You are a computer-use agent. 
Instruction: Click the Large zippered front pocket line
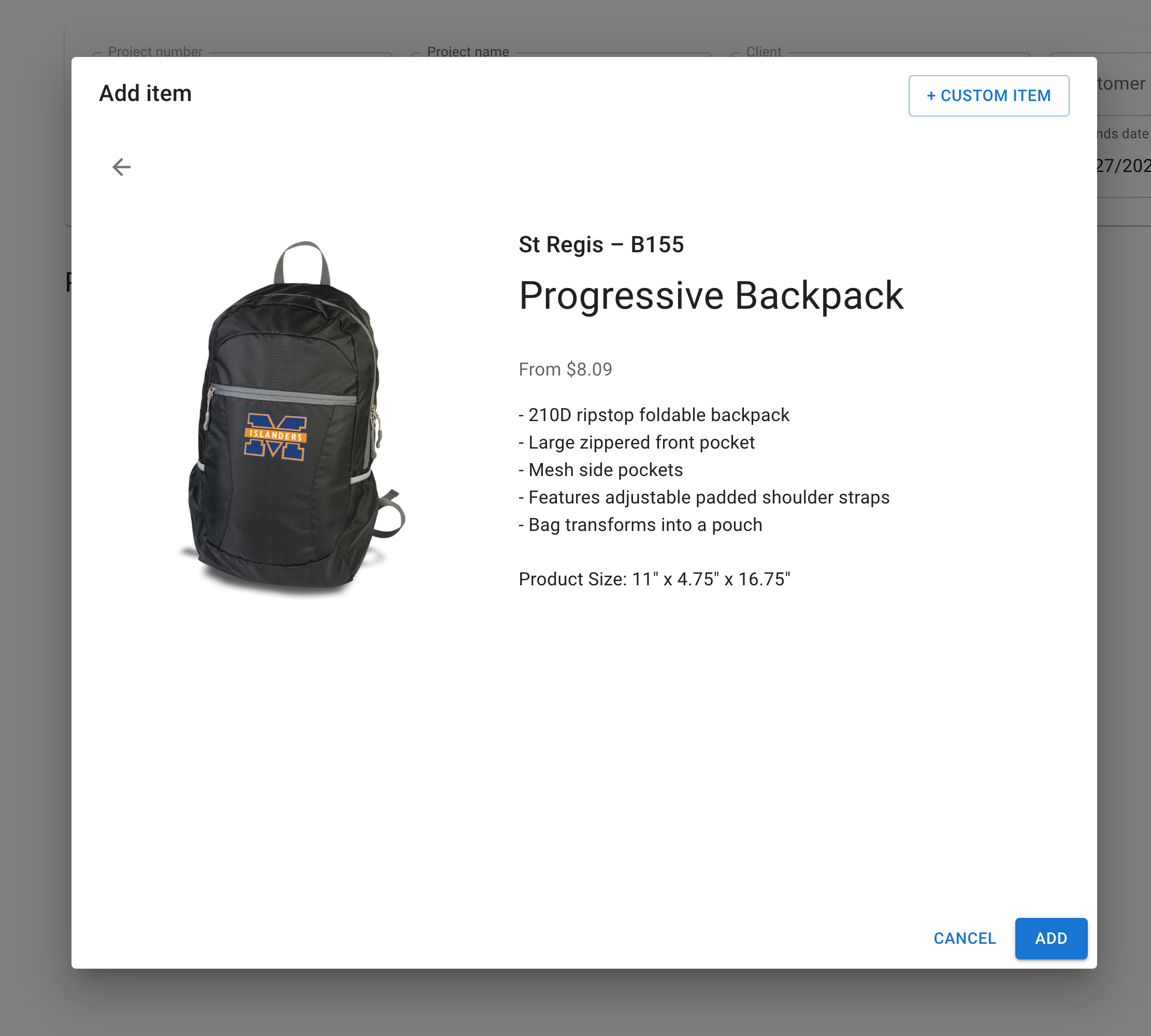pos(637,442)
